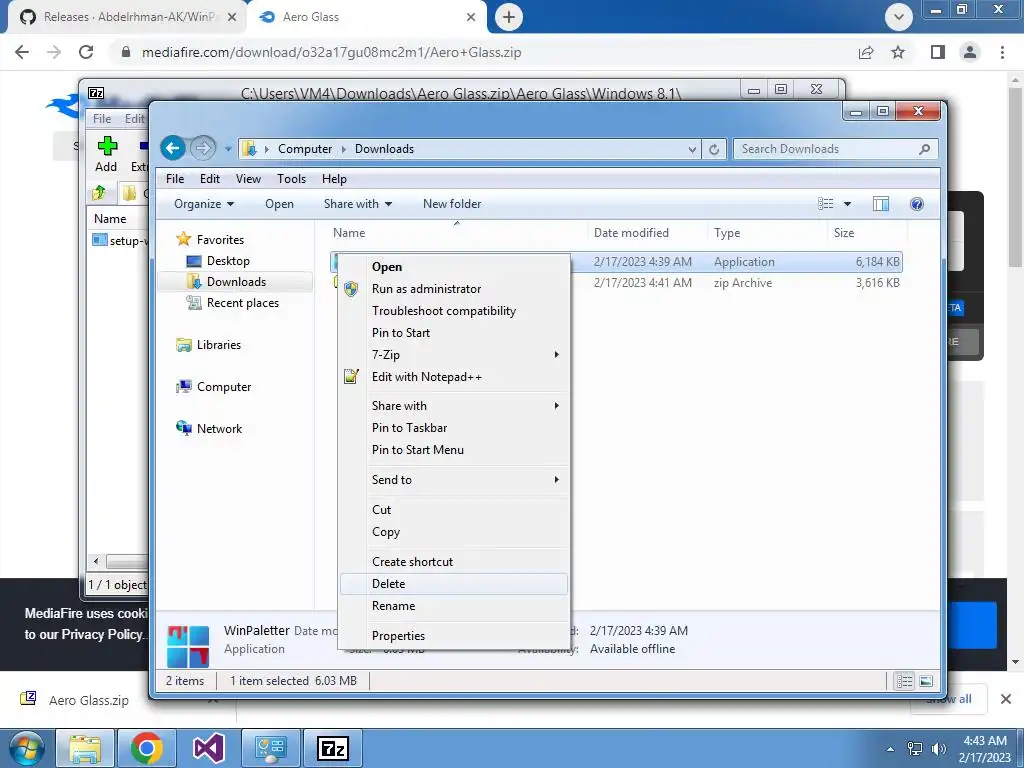Sort files by Date modified column
Image resolution: width=1024 pixels, height=768 pixels.
631,232
